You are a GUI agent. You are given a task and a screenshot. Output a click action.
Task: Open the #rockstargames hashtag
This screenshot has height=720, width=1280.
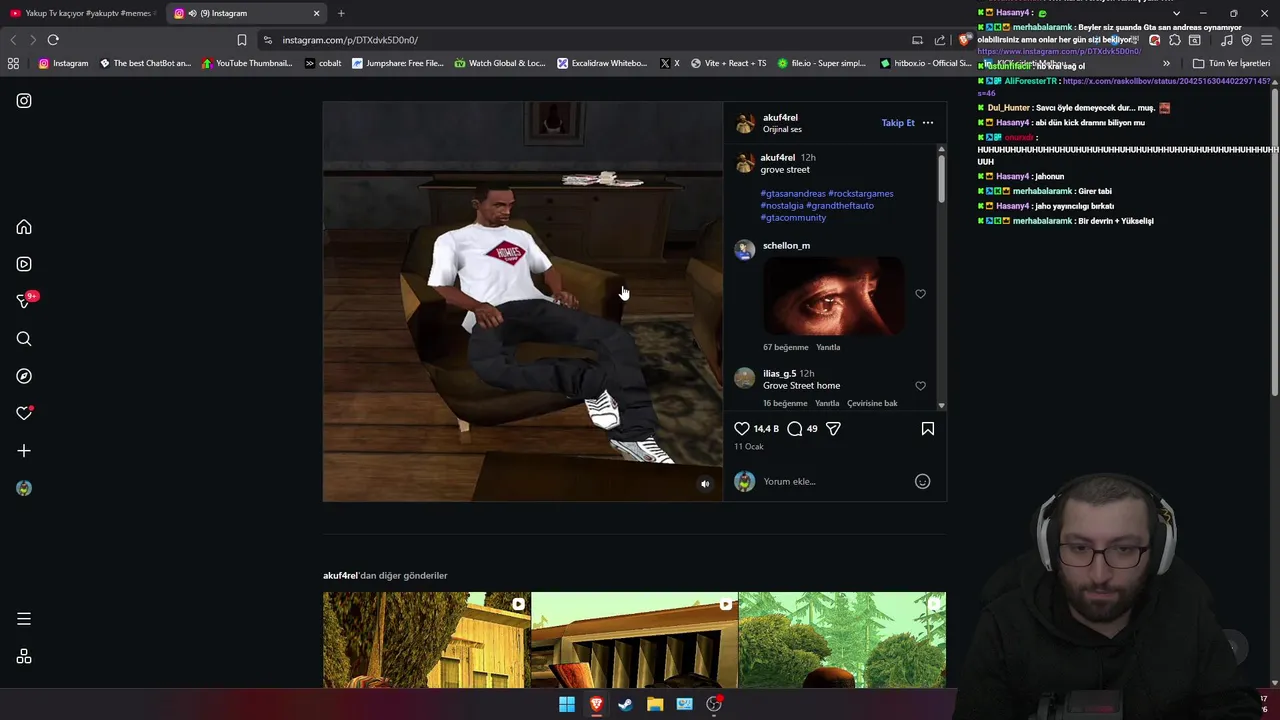click(861, 194)
